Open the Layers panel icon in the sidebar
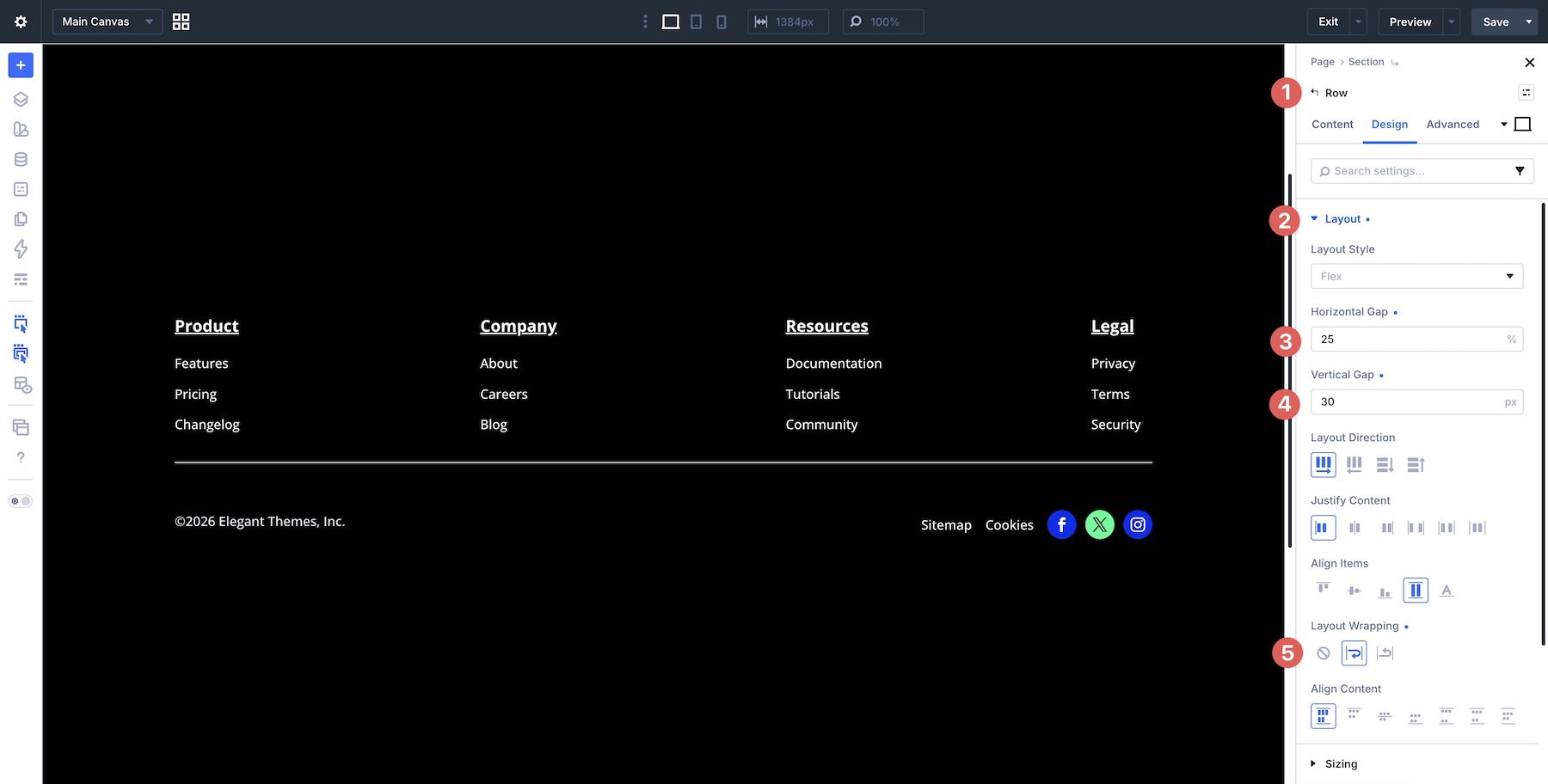Screen dimensions: 1548x784 coord(21,100)
